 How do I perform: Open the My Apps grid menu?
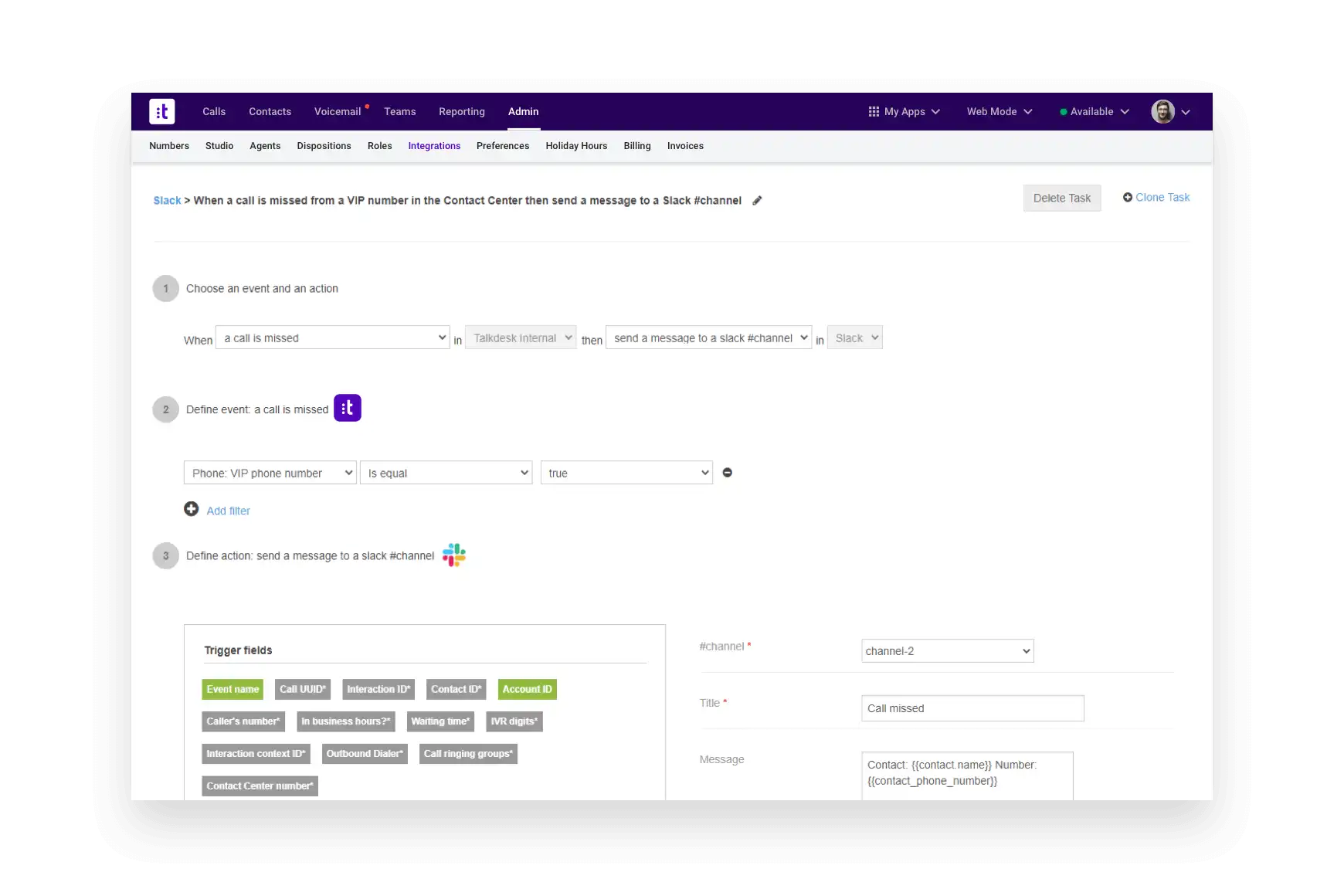(x=904, y=111)
